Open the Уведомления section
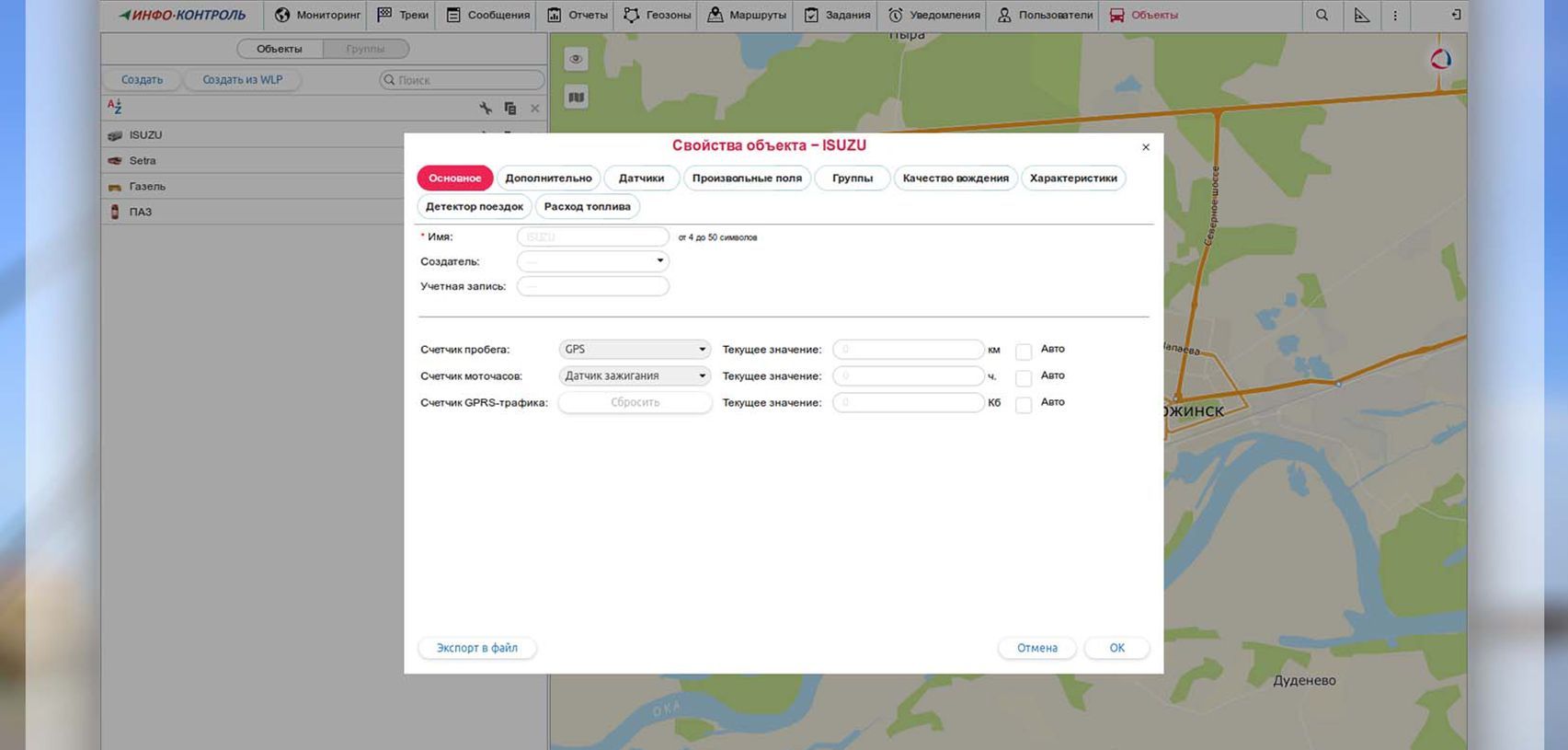This screenshot has height=750, width=1568. 933,15
